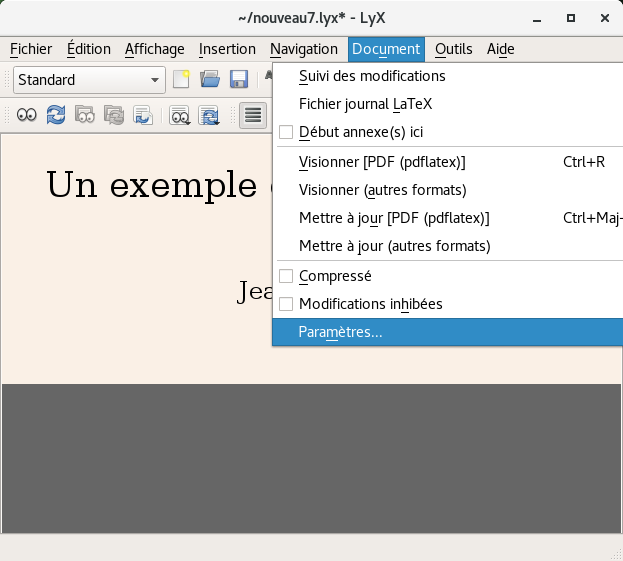Close the open Document menu
623x561 pixels.
pyautogui.click(x=386, y=49)
